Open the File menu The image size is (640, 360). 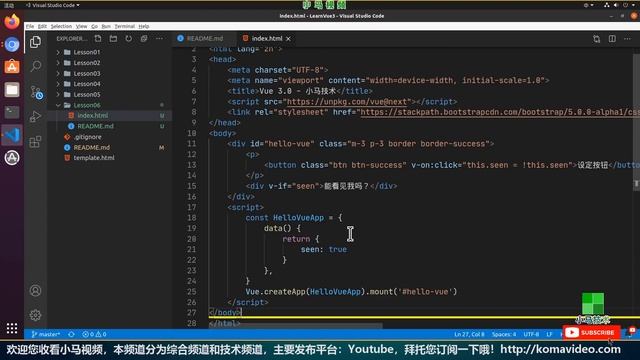[x=30, y=26]
